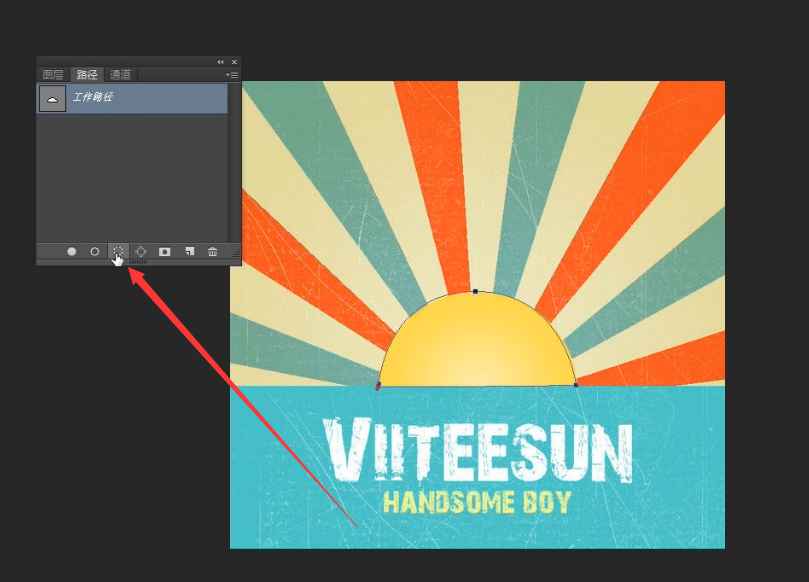Click the HANDSOME BOY text on canvas
The height and width of the screenshot is (582, 809).
coord(477,502)
